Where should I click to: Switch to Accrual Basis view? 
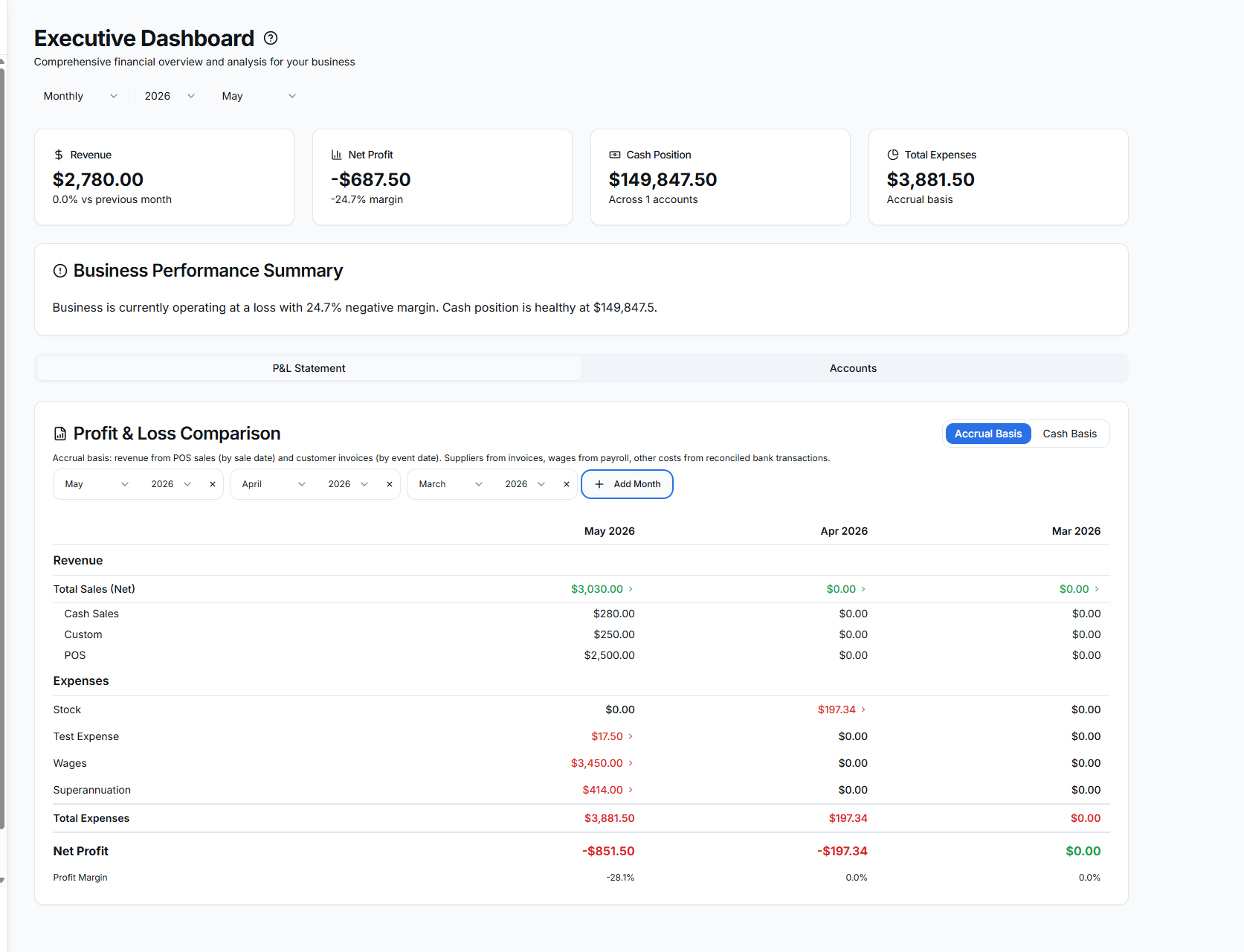(x=988, y=434)
